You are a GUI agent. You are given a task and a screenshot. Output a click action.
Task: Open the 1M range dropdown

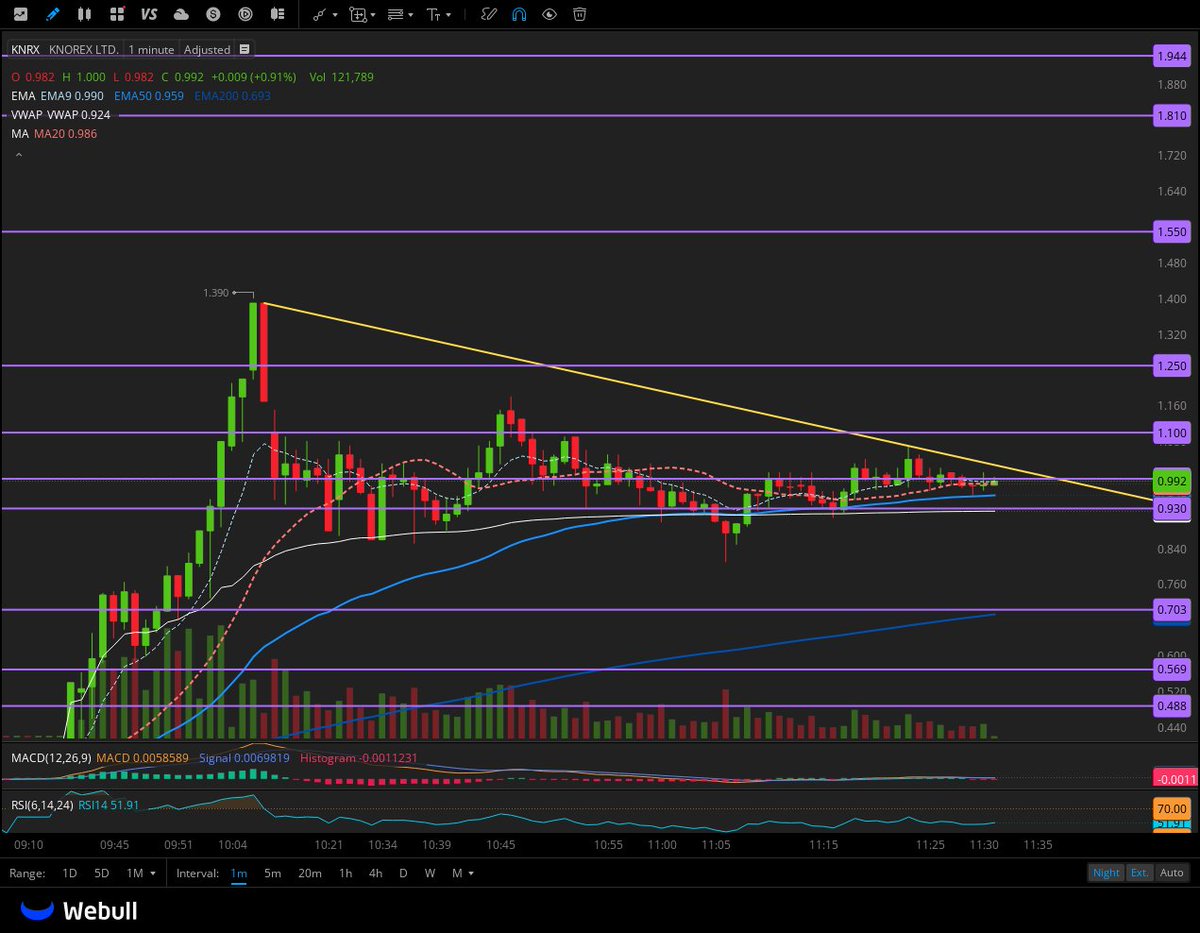(x=141, y=873)
